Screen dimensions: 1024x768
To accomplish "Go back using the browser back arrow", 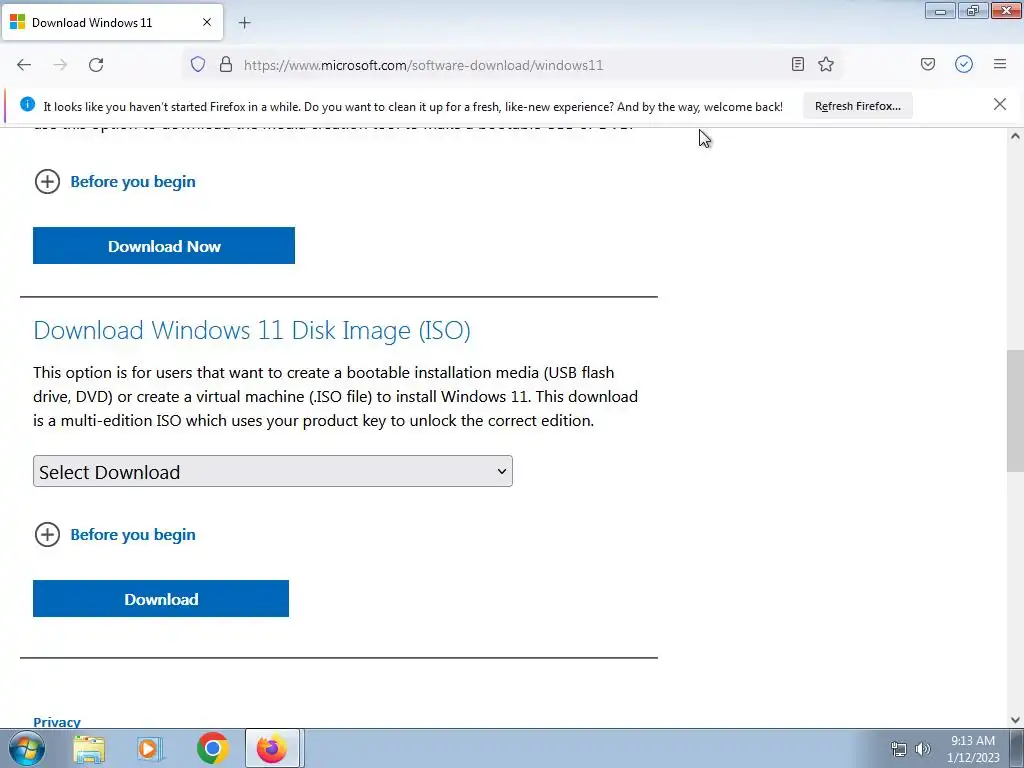I will [x=24, y=65].
